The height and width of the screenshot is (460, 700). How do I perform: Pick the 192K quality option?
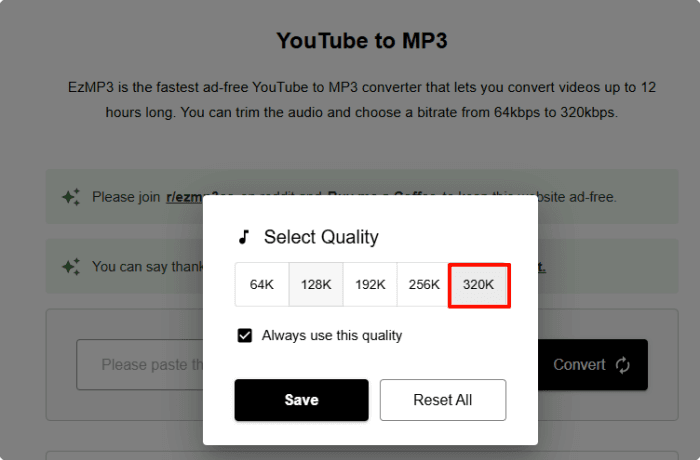pos(370,285)
